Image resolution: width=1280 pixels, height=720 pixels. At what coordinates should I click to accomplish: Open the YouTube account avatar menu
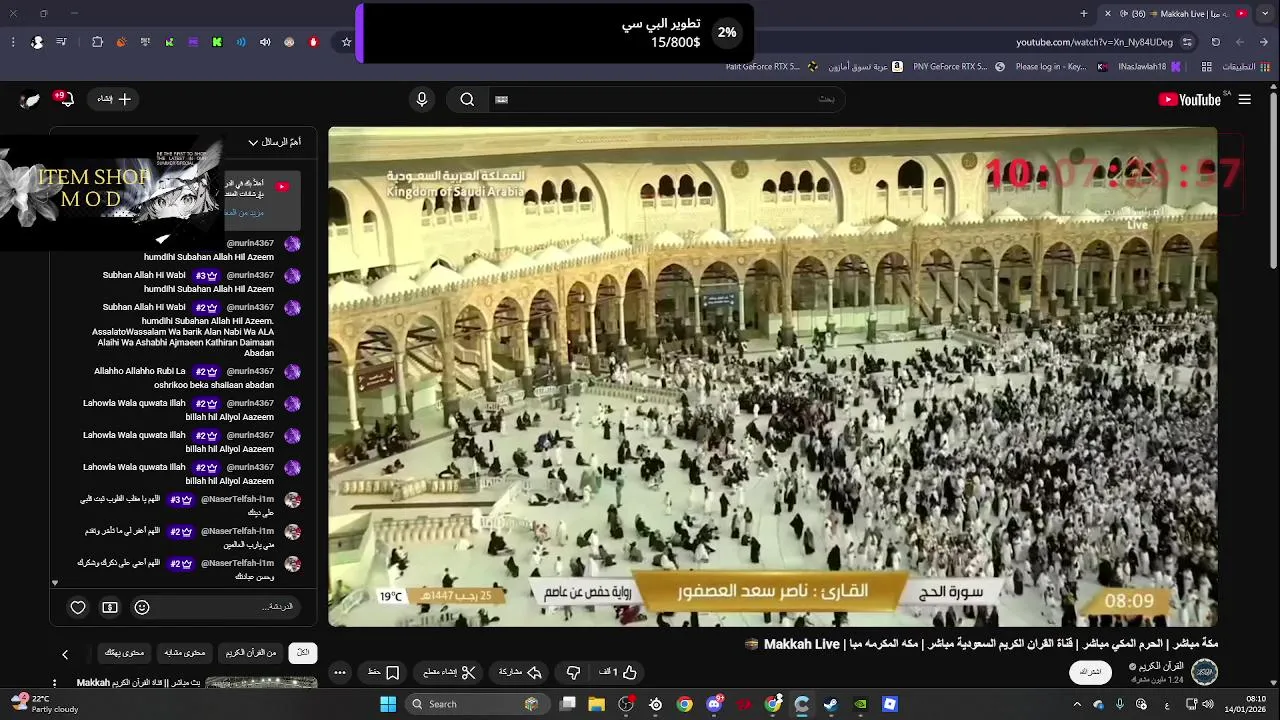(x=30, y=99)
